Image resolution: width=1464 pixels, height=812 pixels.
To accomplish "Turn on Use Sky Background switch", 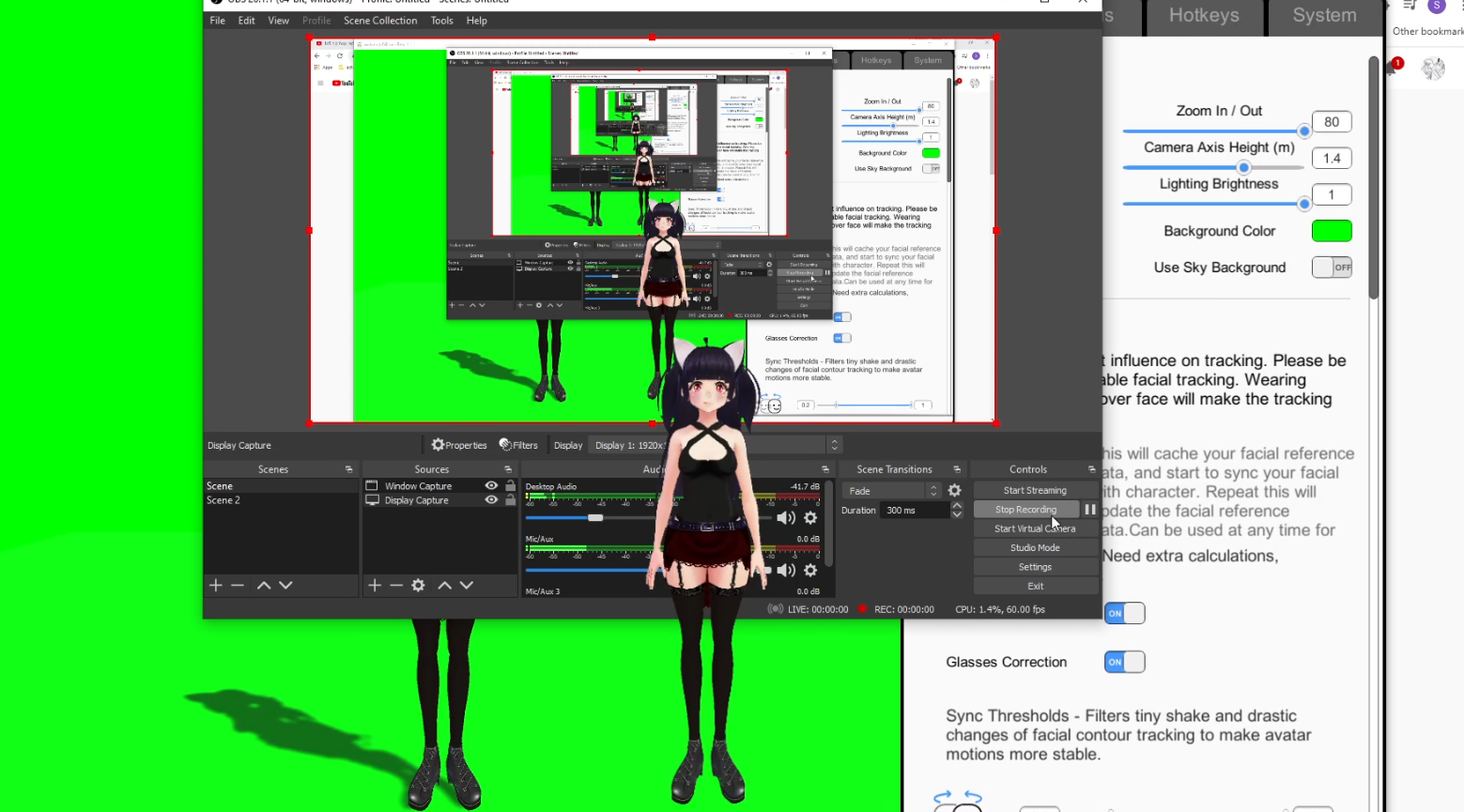I will [x=1332, y=268].
